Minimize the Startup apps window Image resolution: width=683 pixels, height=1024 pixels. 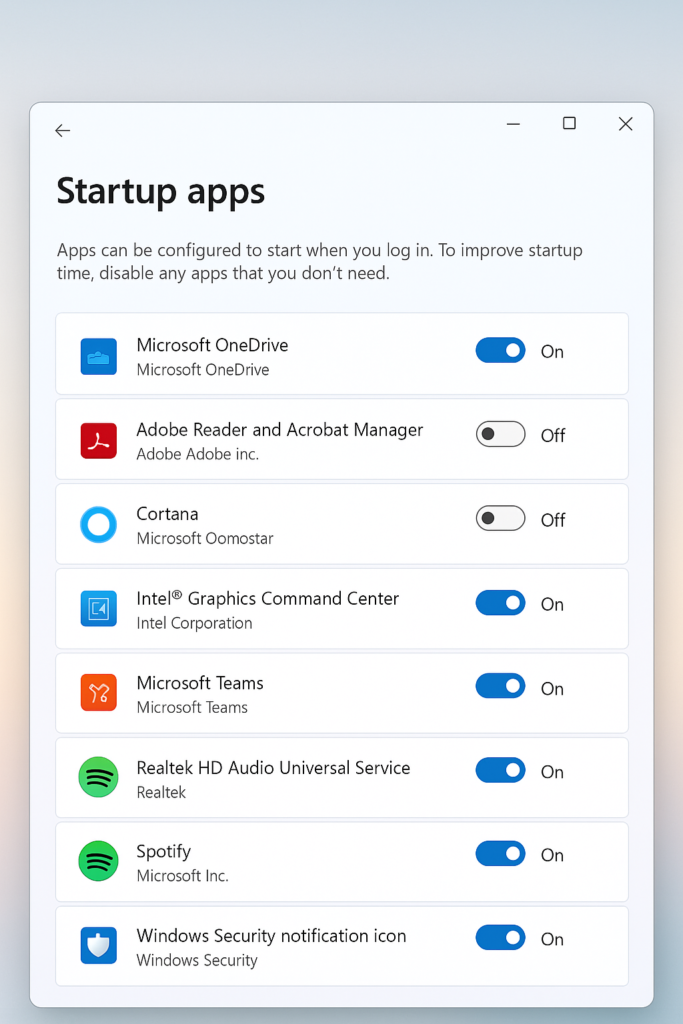point(513,123)
